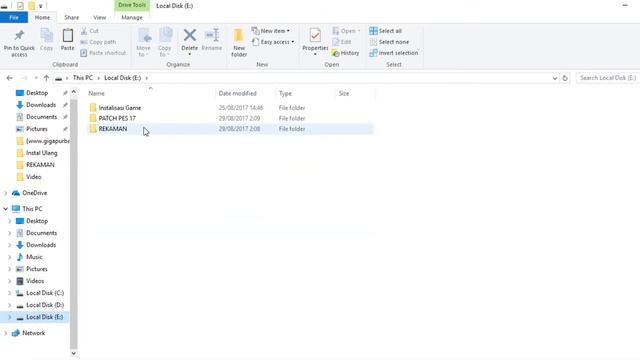
Task: Switch to the View tab
Action: (x=100, y=18)
